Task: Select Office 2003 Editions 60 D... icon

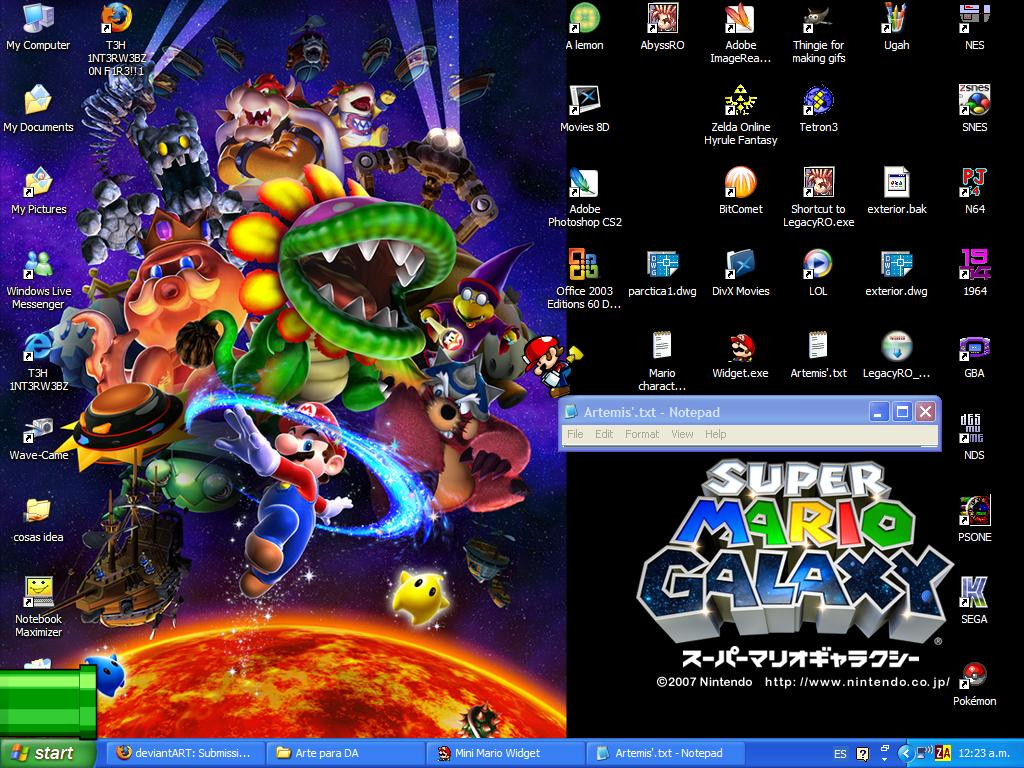Action: pyautogui.click(x=584, y=264)
